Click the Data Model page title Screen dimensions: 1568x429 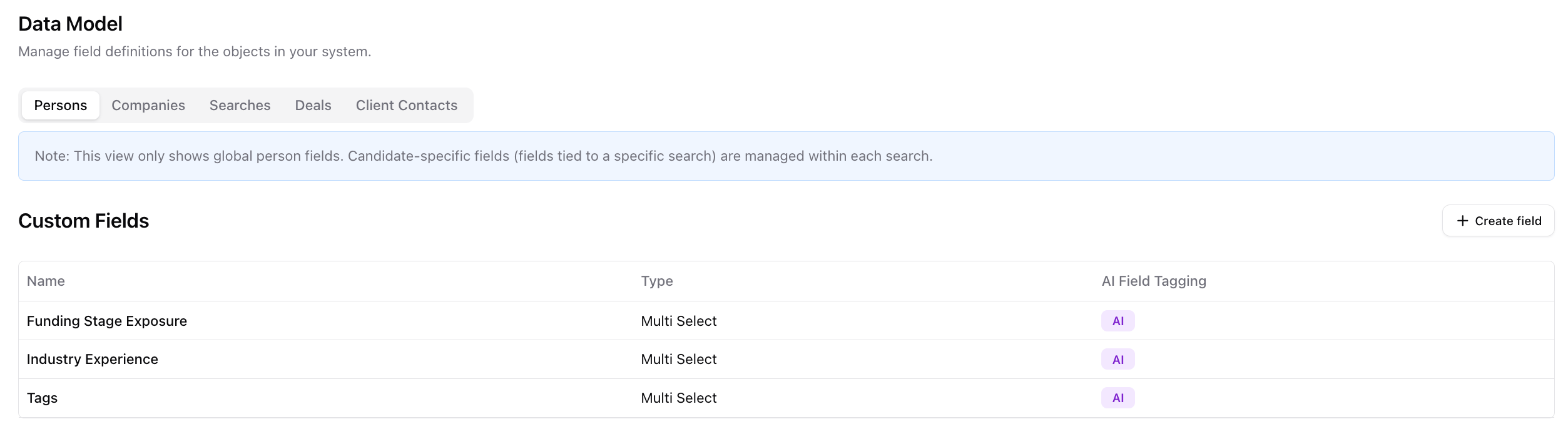(x=70, y=24)
